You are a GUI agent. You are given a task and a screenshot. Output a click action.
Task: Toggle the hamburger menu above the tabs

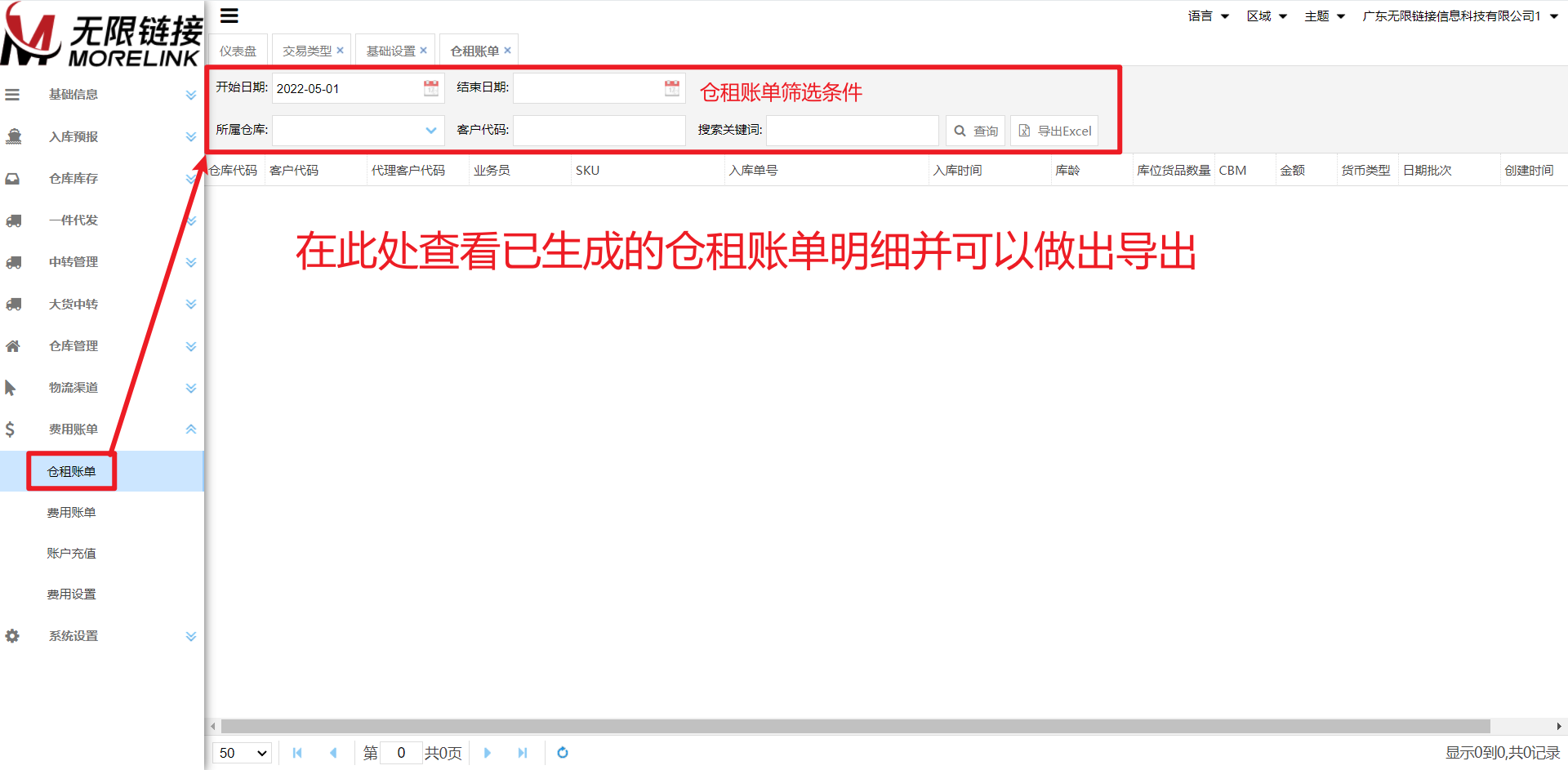click(x=229, y=16)
